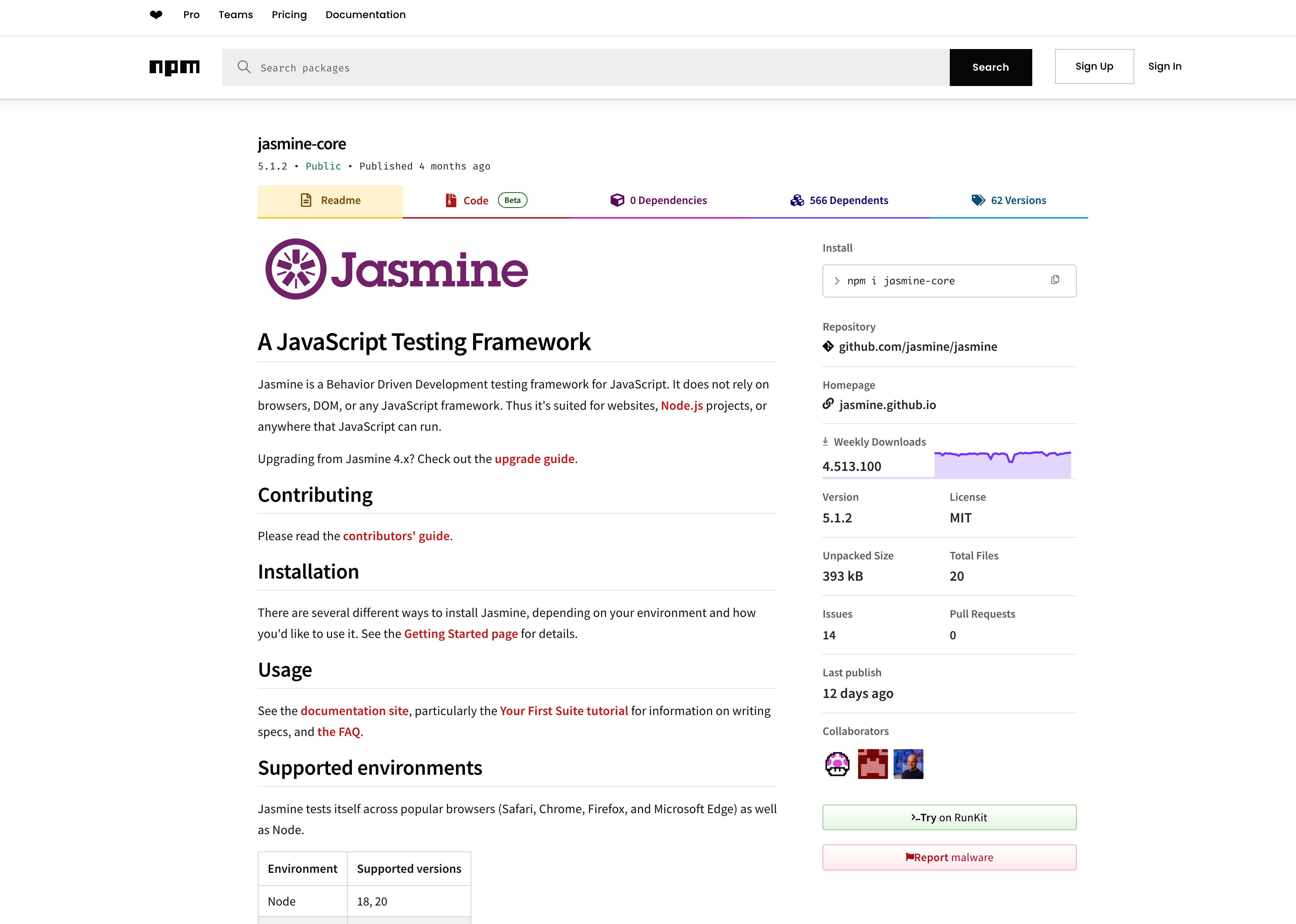The image size is (1296, 924).
Task: Visit the jasmine.github.io homepage link
Action: click(887, 404)
